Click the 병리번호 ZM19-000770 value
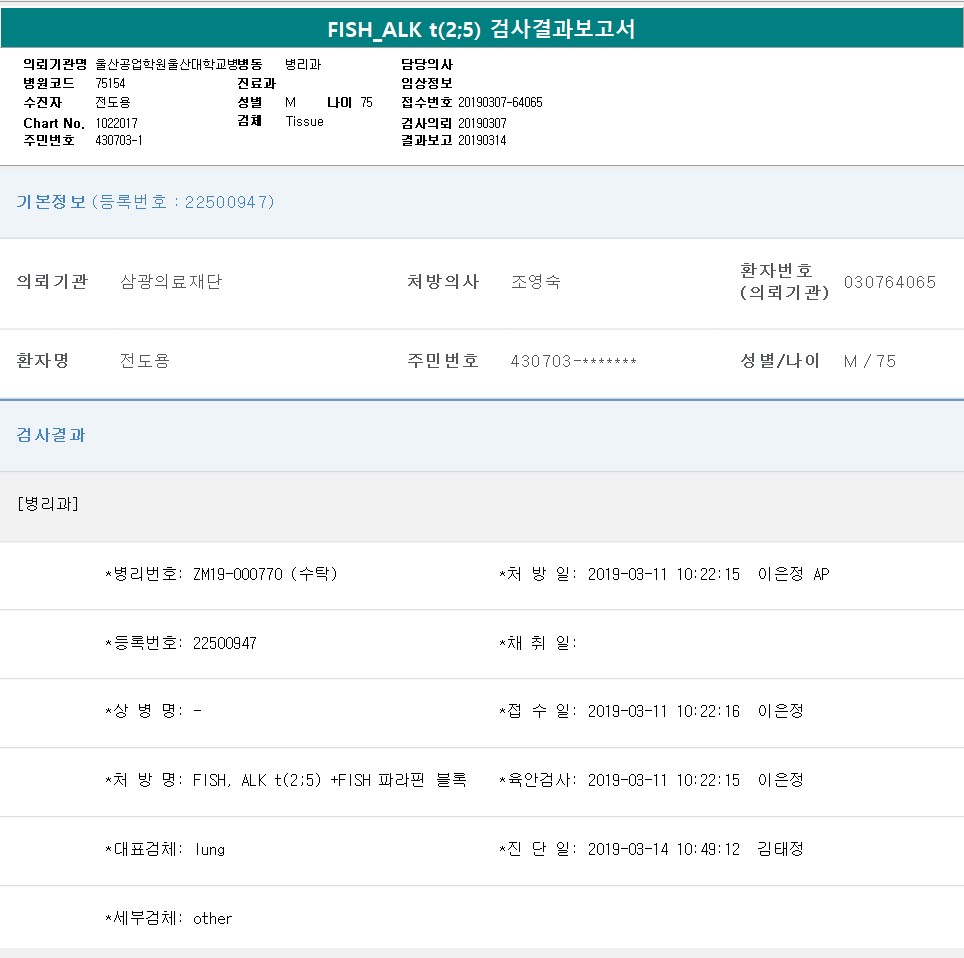964x958 pixels. coord(264,574)
